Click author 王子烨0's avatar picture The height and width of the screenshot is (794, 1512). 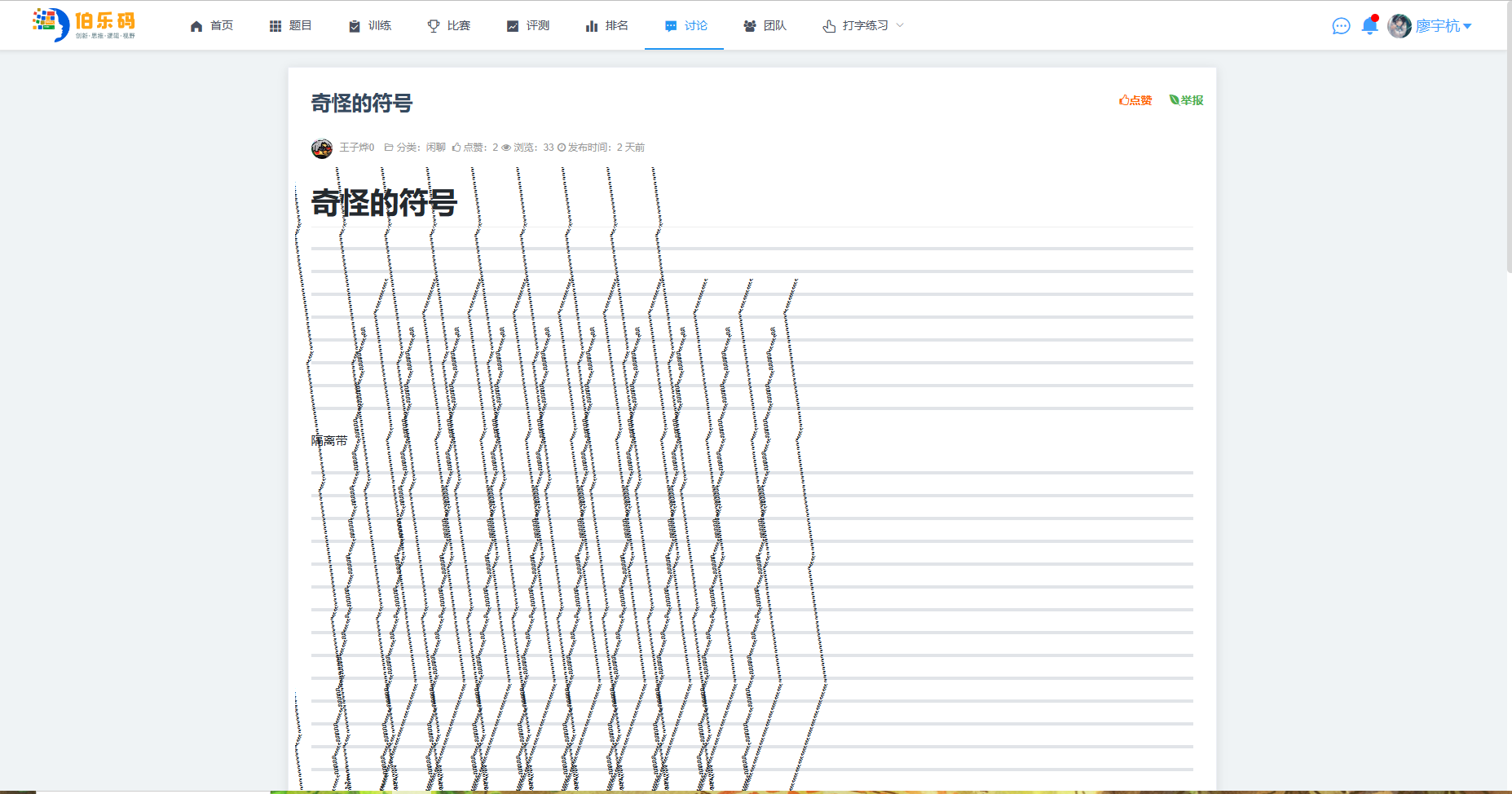pos(322,148)
